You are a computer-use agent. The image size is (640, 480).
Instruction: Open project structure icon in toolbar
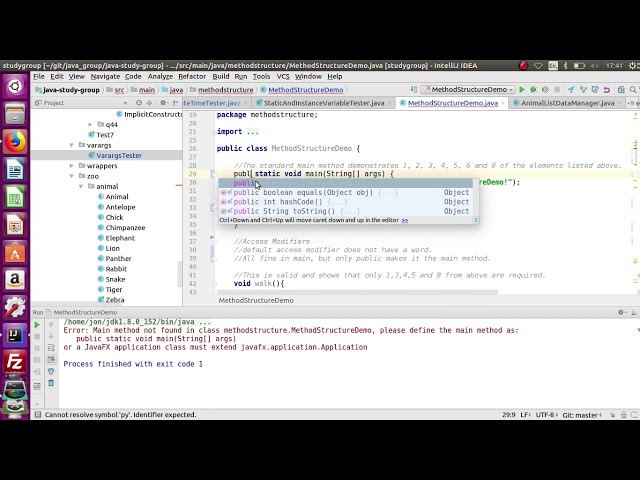coord(621,89)
